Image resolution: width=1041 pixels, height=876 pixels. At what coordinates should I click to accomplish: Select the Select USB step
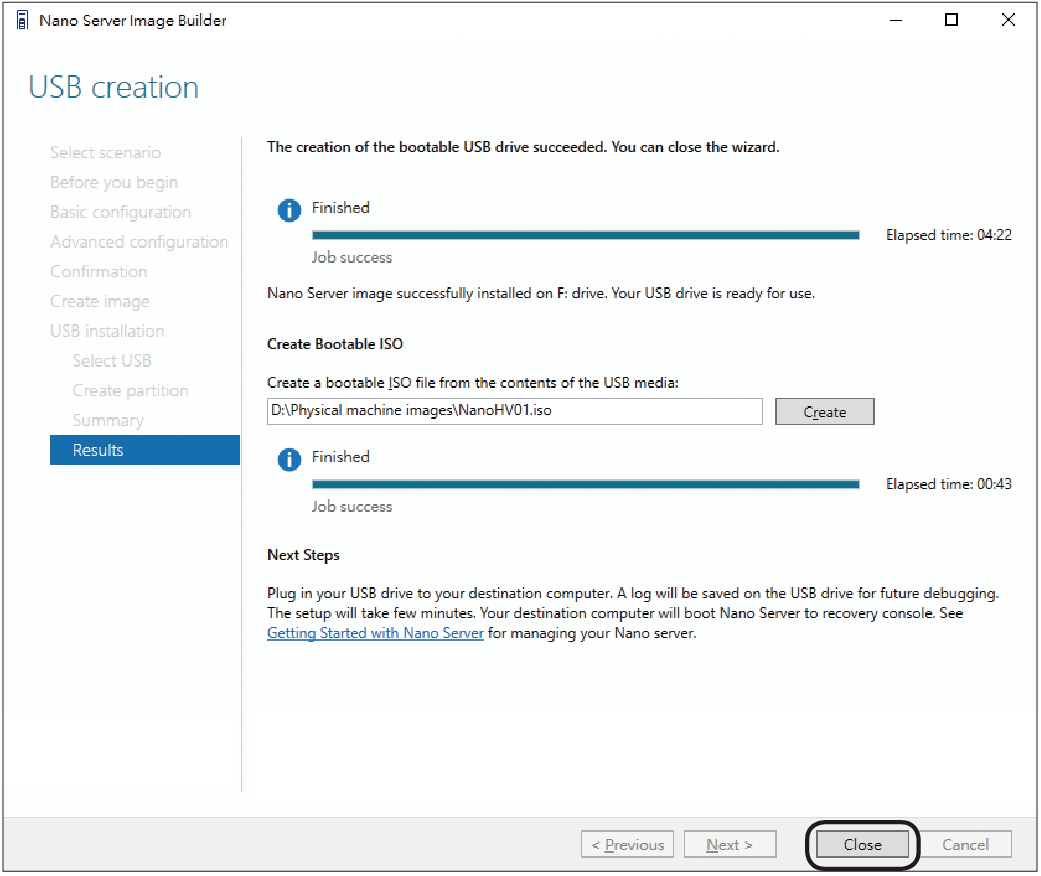coord(112,361)
